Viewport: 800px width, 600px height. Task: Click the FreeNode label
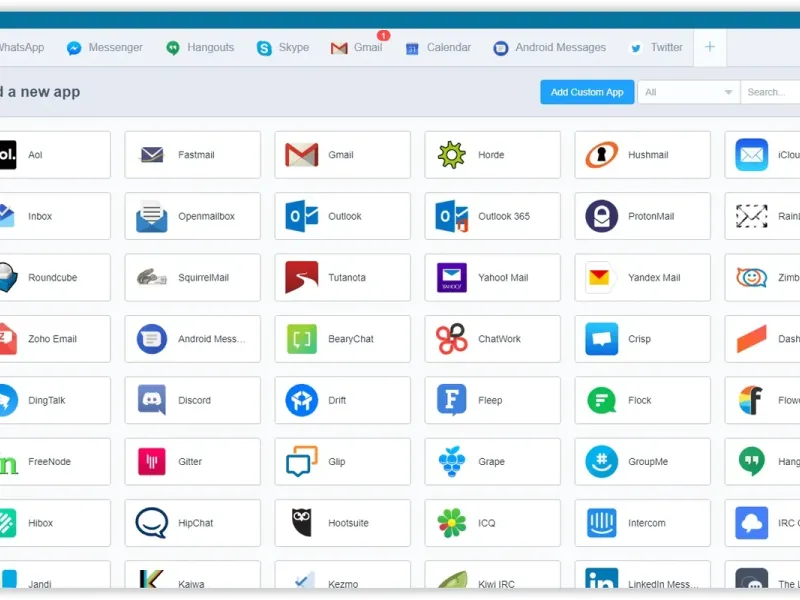(x=49, y=462)
